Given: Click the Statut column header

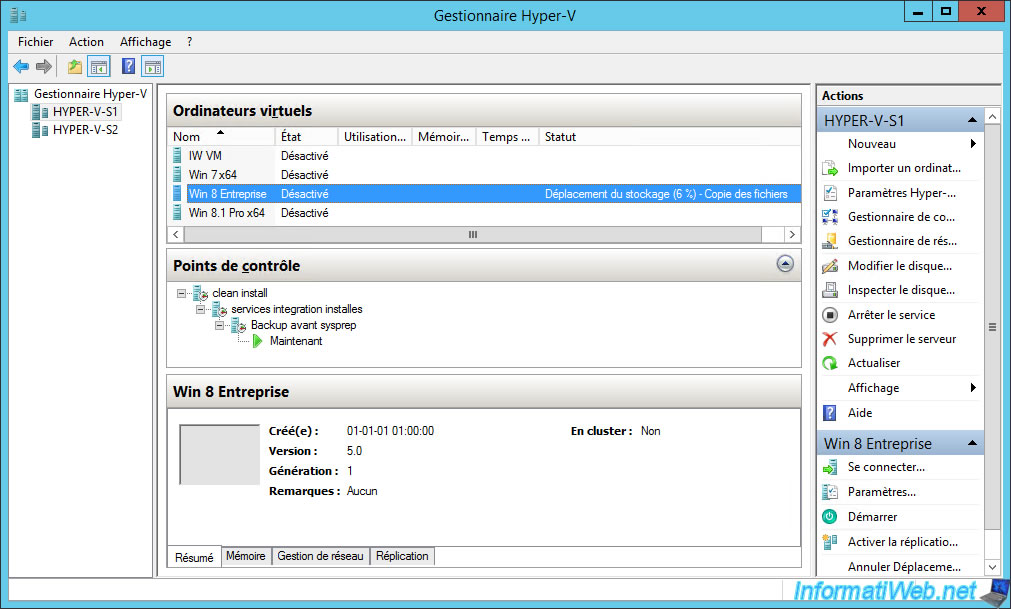Looking at the screenshot, I should [x=669, y=137].
